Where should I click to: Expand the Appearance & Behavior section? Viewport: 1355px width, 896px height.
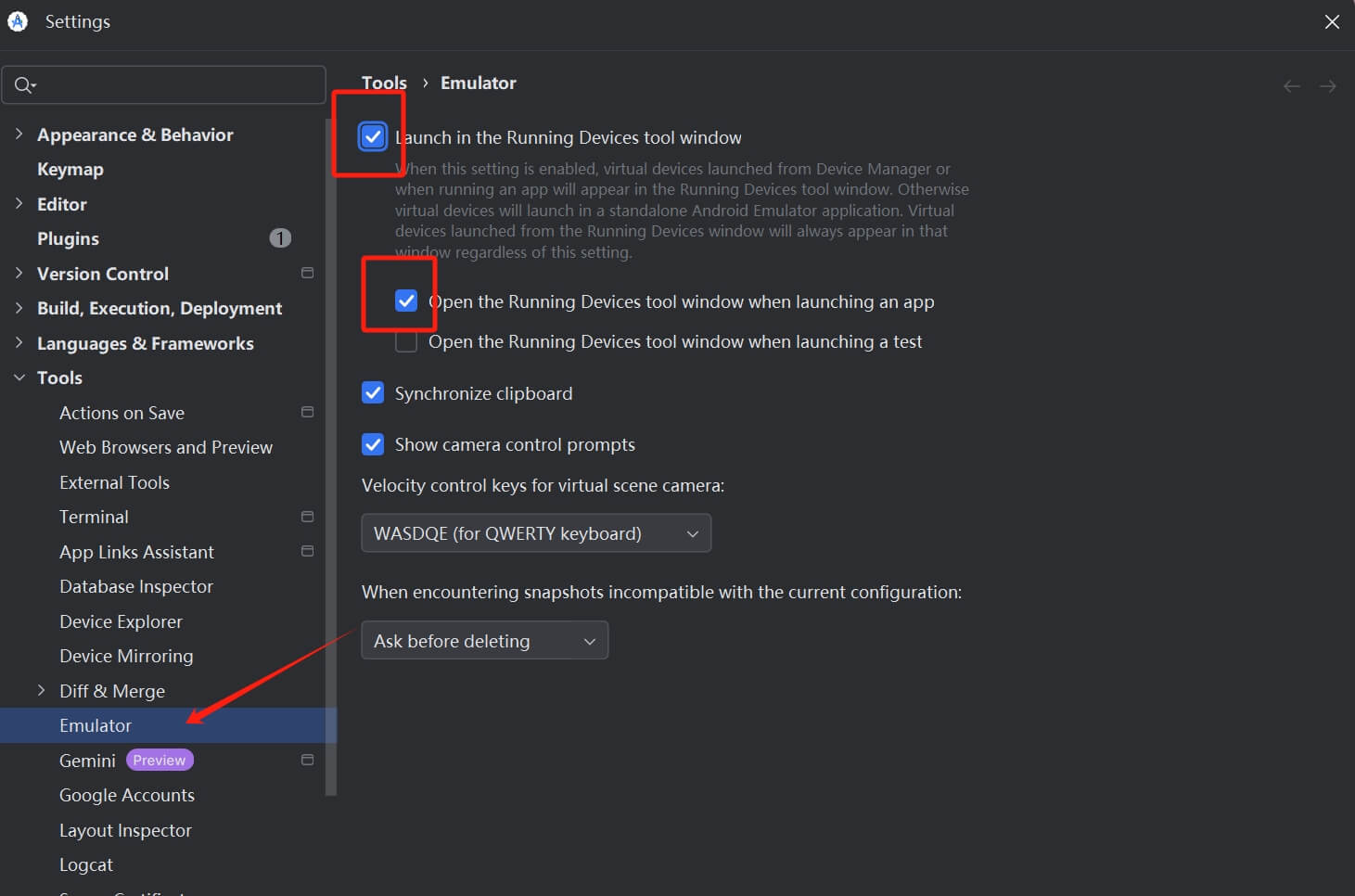20,134
